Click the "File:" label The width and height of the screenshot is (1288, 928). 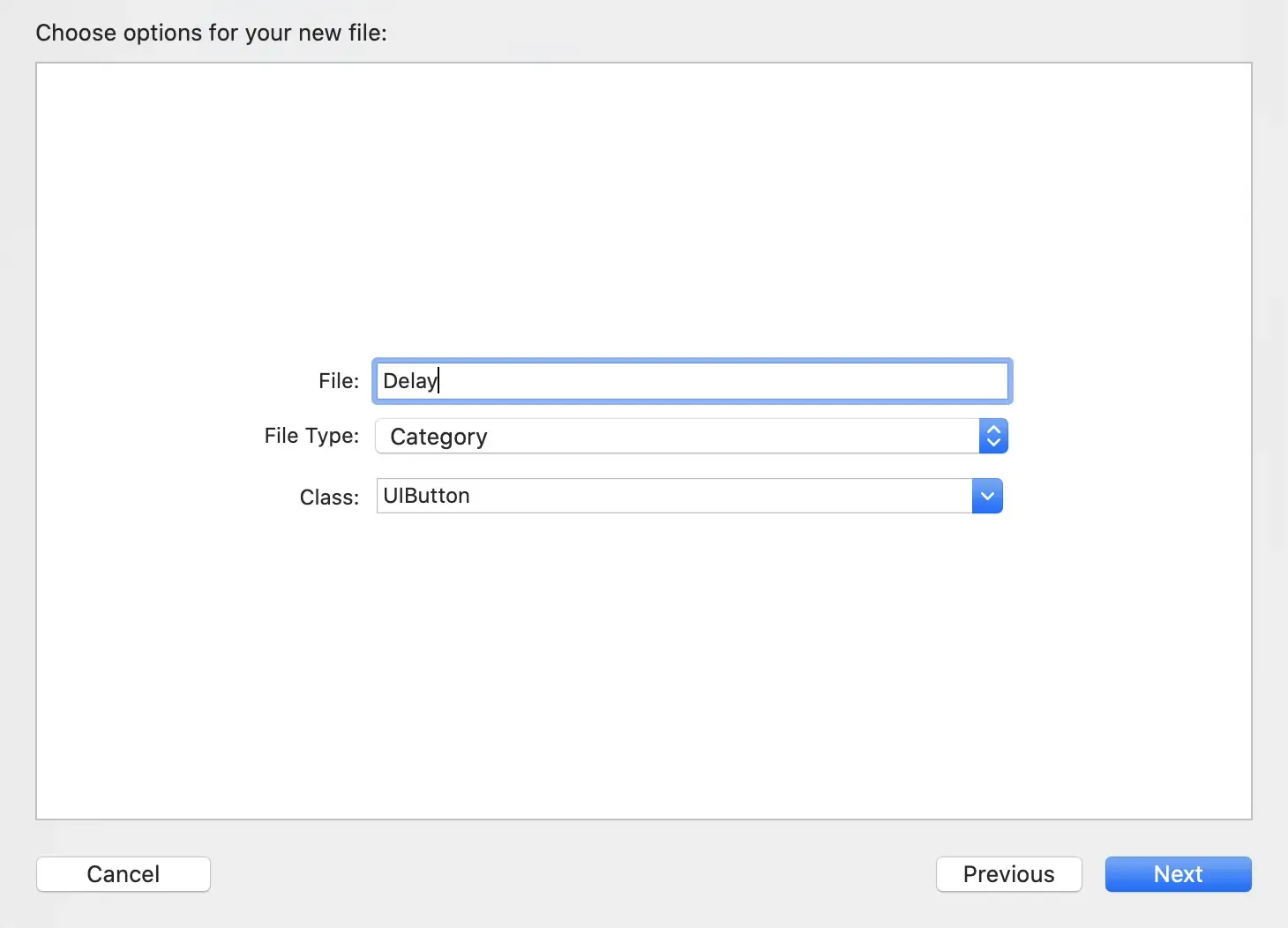point(339,381)
